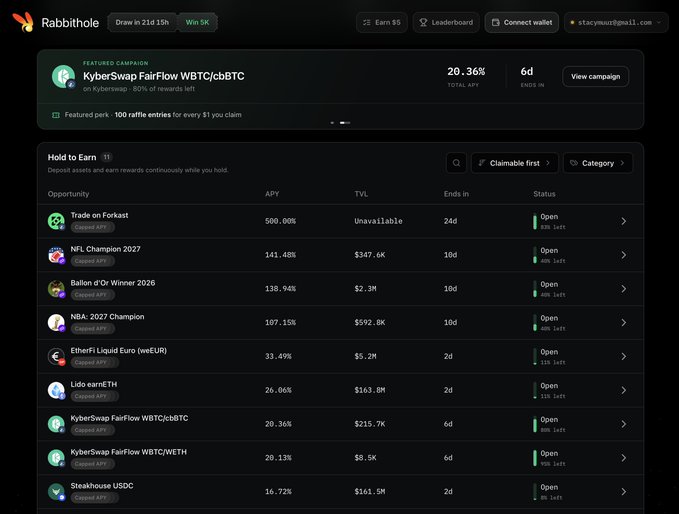The width and height of the screenshot is (679, 514).
Task: Click the NFL Champion 2027 icon
Action: [56, 255]
